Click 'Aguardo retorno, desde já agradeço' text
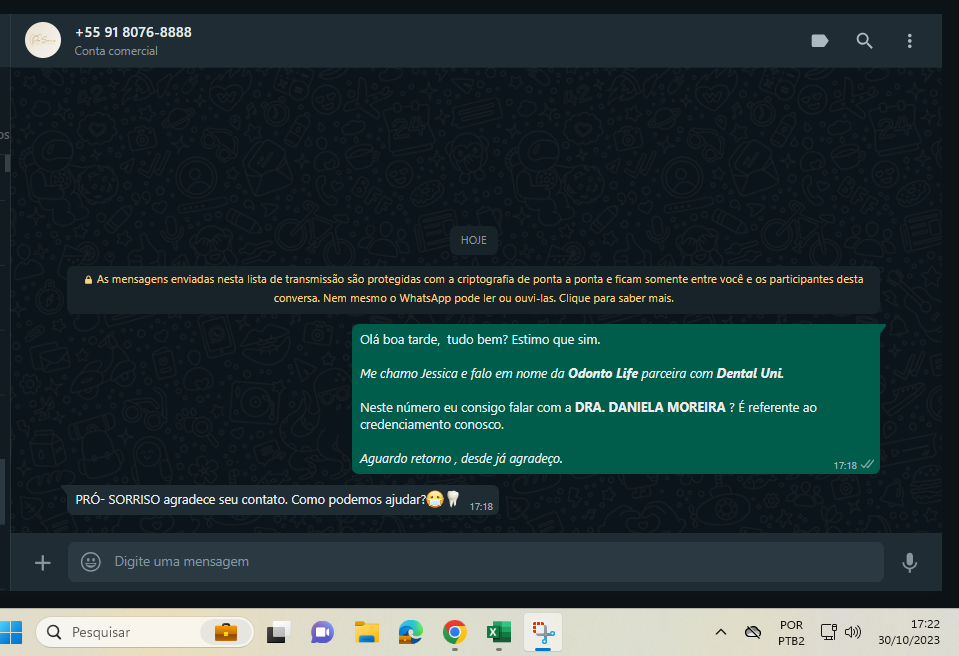This screenshot has height=656, width=959. [461, 459]
